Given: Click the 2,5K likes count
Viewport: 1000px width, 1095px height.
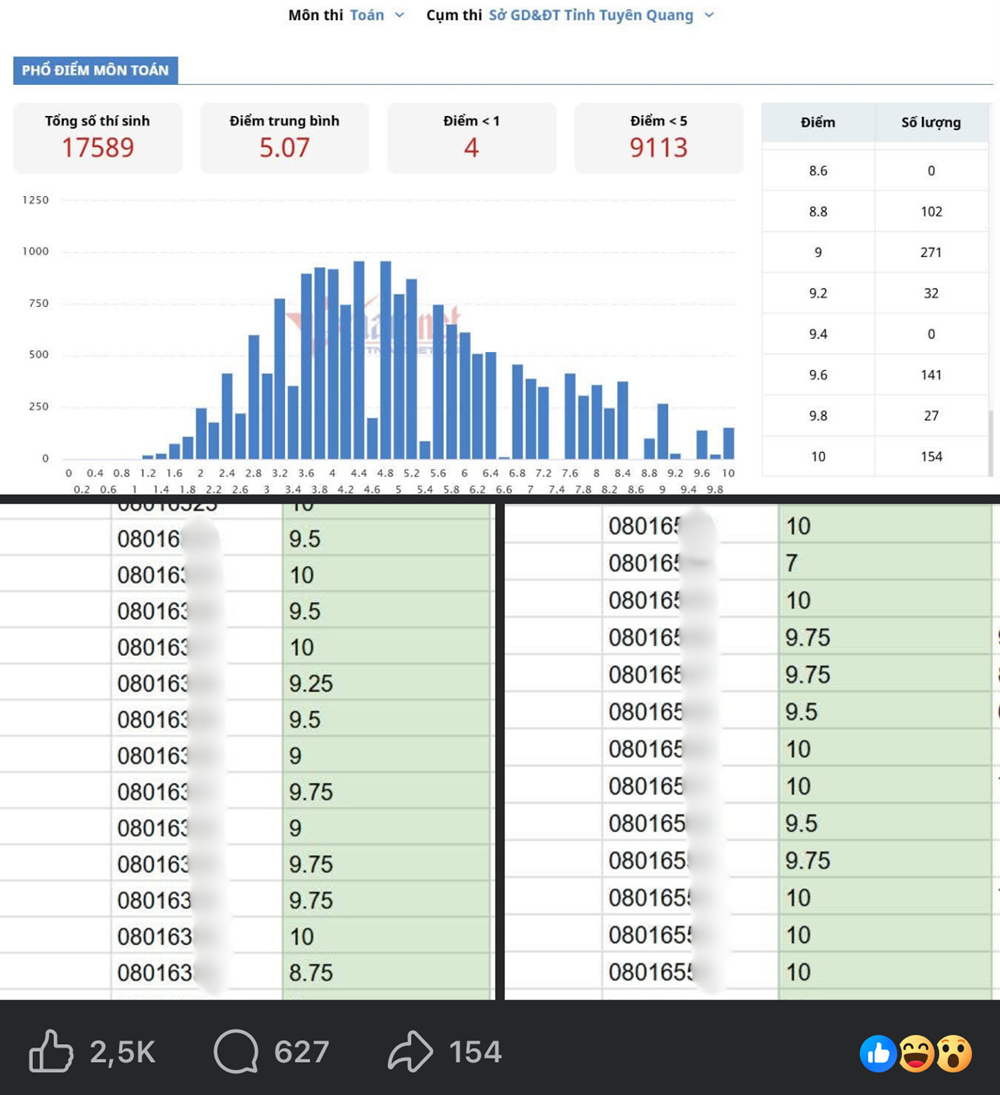Looking at the screenshot, I should (x=122, y=1052).
